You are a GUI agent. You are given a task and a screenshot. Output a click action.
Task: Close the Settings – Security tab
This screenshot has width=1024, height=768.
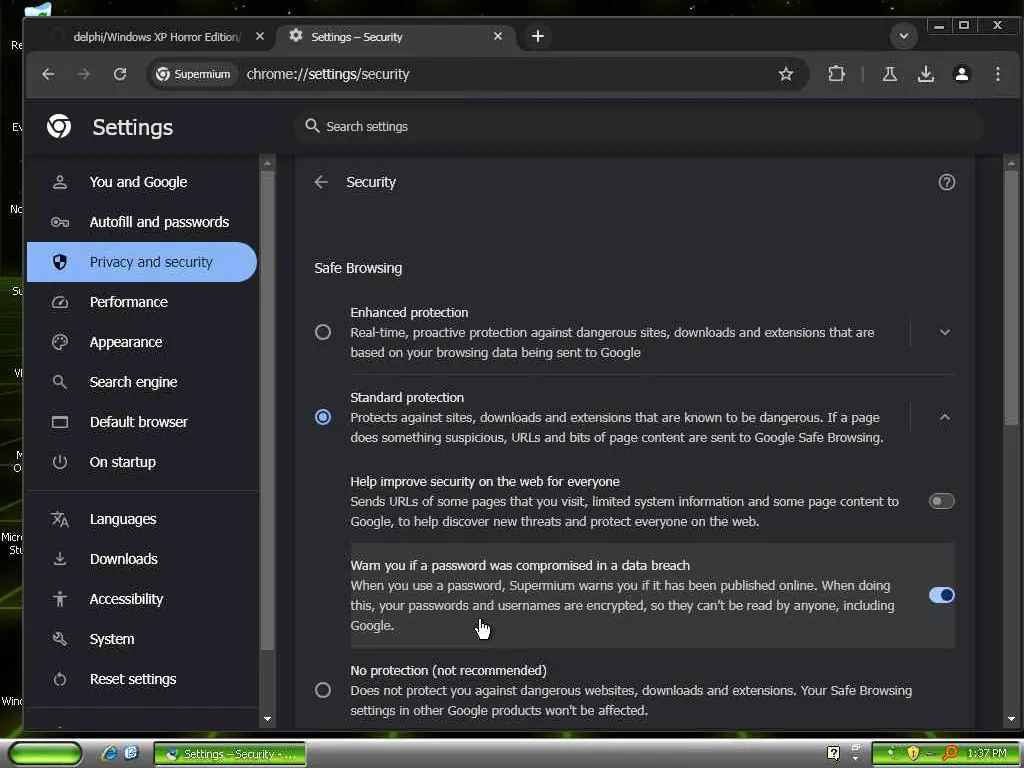click(498, 37)
